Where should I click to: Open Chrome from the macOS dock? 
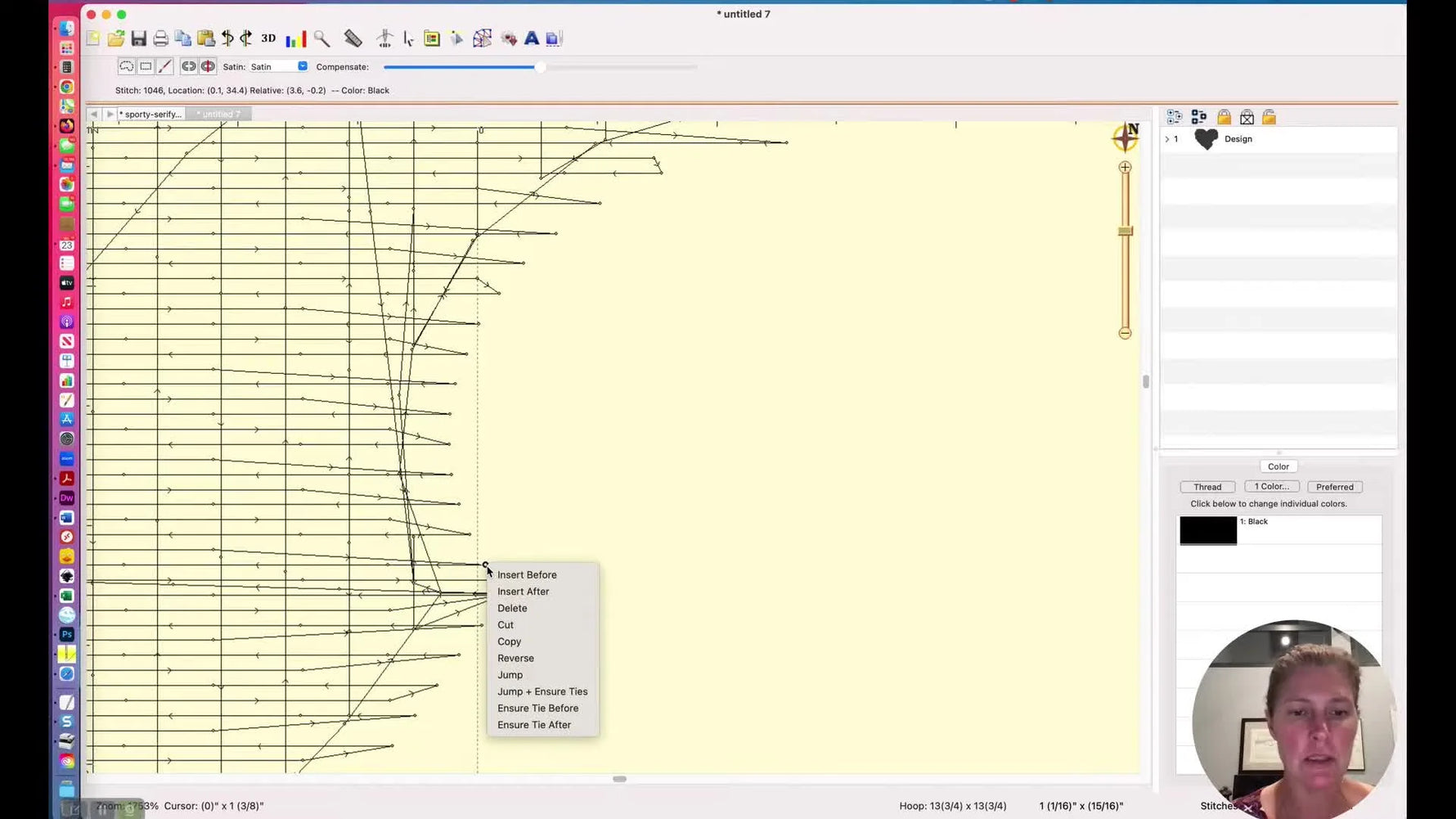(x=67, y=87)
